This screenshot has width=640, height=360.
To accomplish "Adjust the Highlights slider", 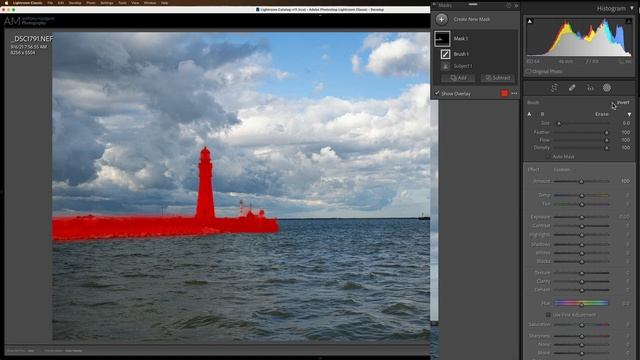I will pos(581,235).
